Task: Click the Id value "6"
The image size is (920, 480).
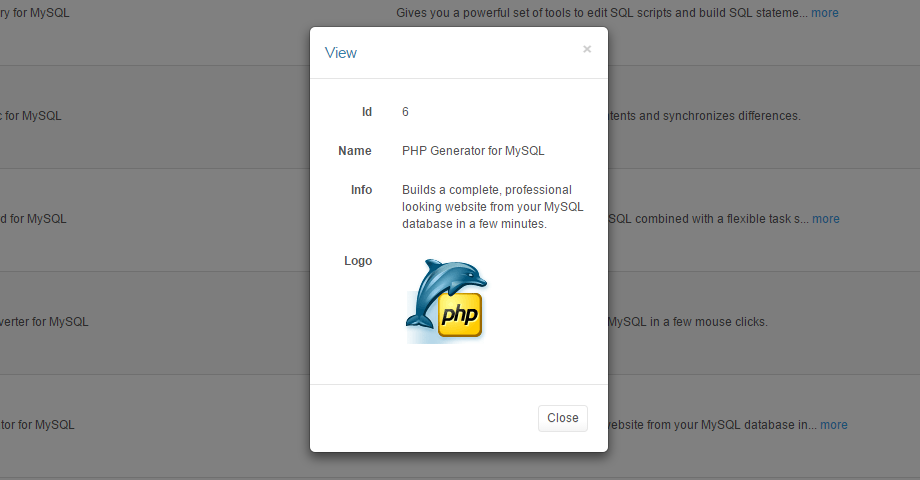Action: click(405, 112)
